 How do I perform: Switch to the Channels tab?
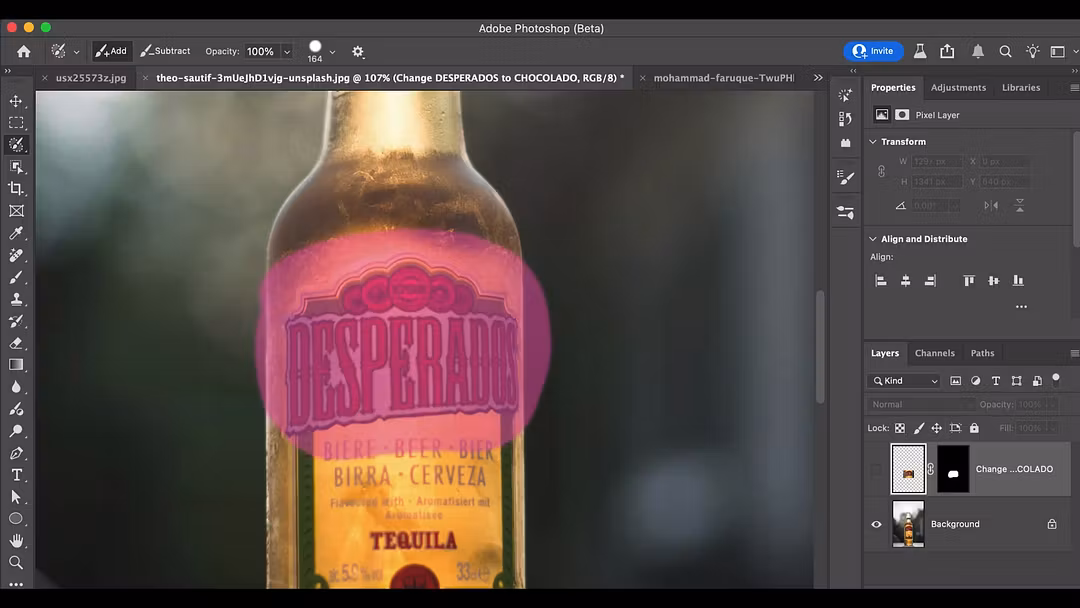(x=934, y=353)
